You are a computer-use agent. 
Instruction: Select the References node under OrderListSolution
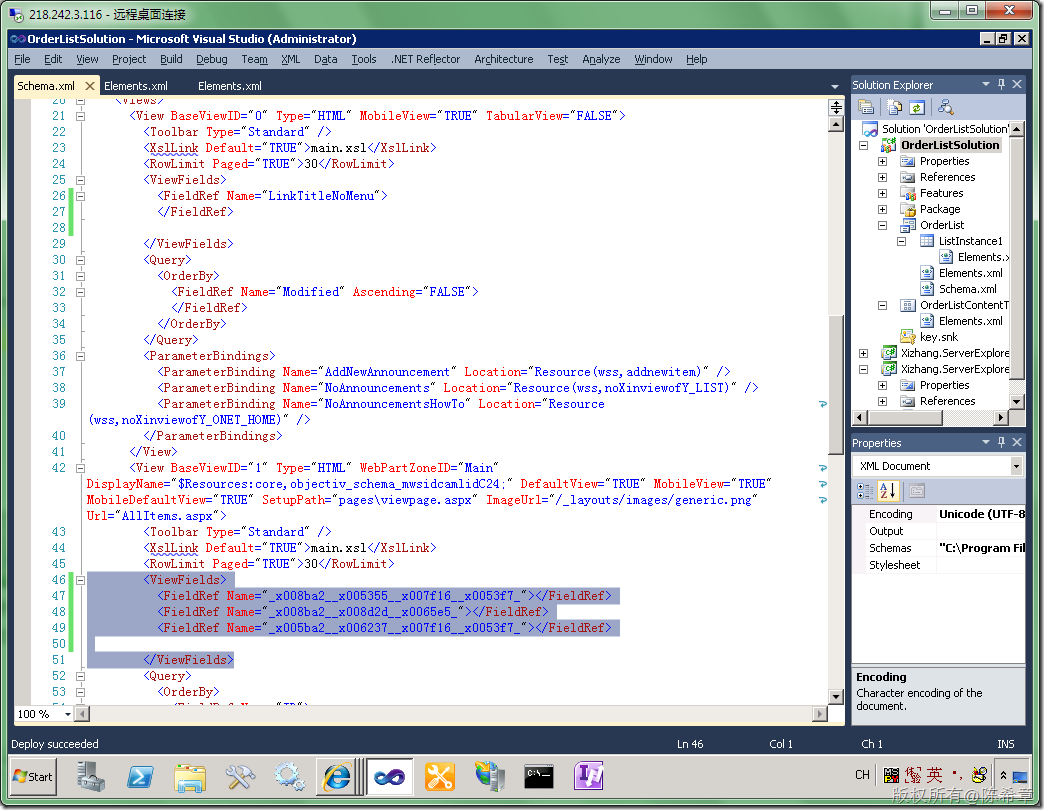click(947, 177)
